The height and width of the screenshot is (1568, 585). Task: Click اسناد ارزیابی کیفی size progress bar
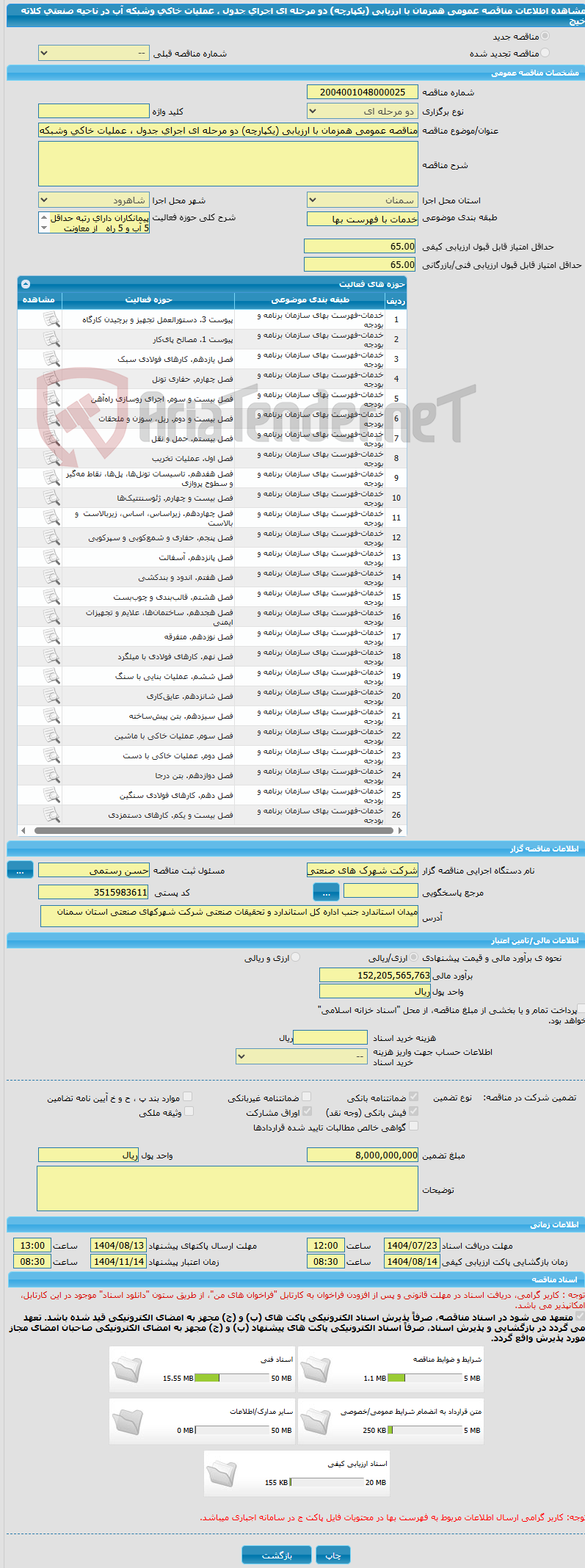327,1483
